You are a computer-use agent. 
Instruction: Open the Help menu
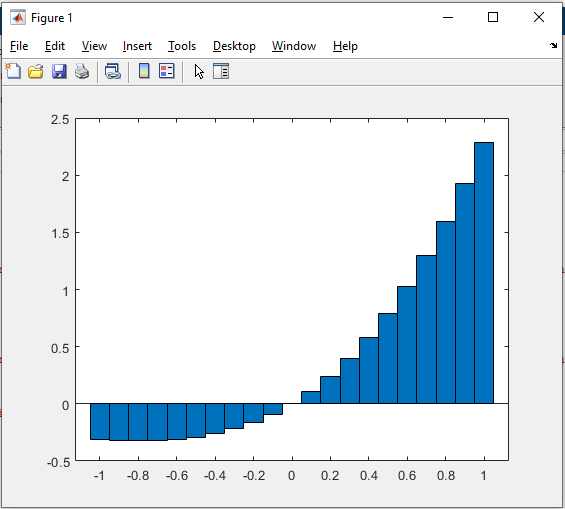345,46
